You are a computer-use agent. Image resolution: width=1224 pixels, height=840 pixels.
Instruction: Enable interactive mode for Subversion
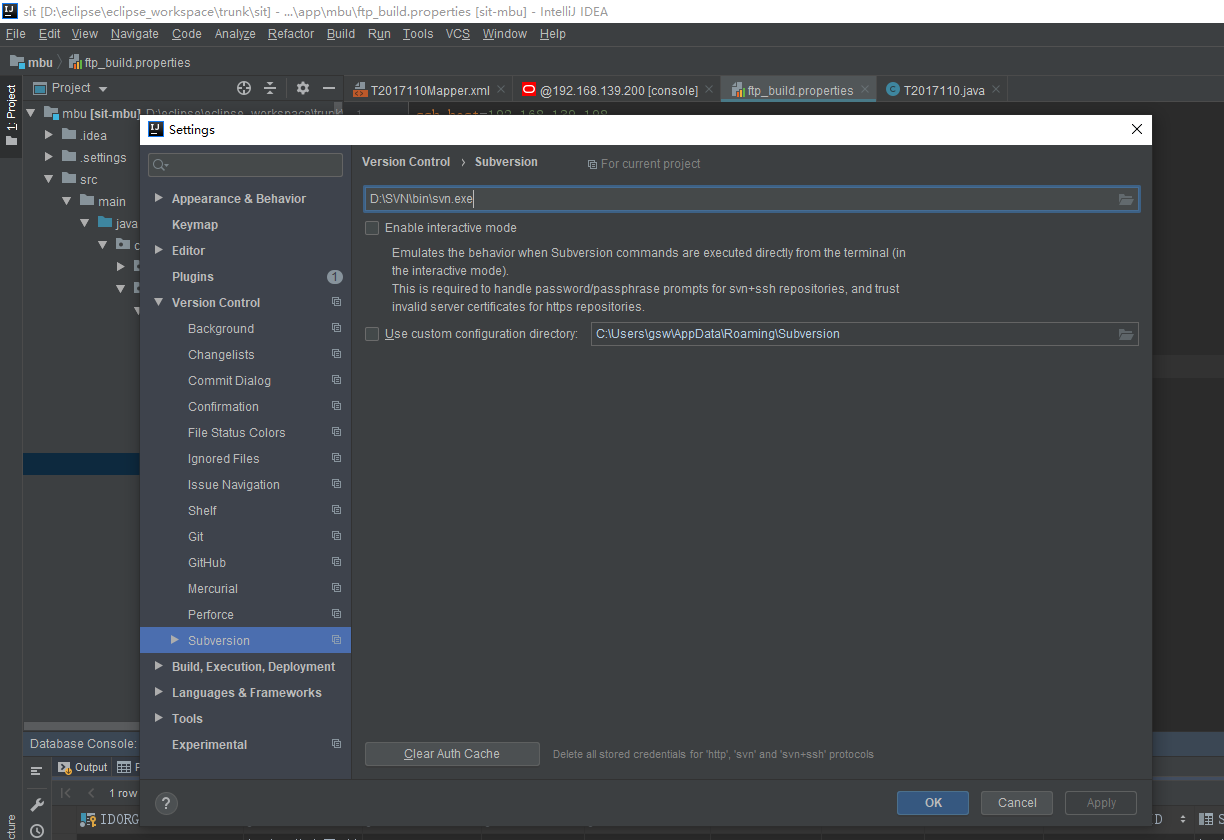pyautogui.click(x=371, y=228)
